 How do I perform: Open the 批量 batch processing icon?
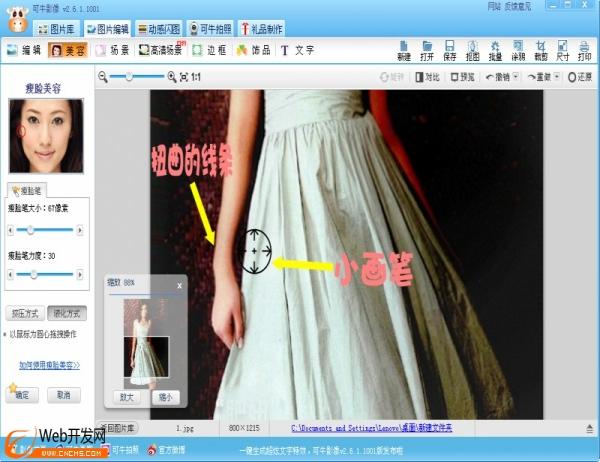(495, 49)
